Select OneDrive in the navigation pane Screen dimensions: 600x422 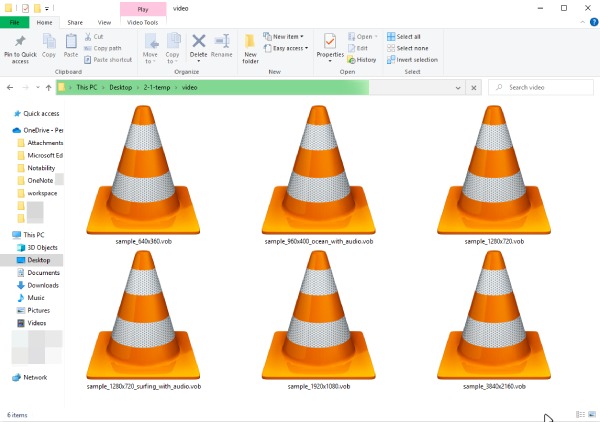tap(38, 130)
